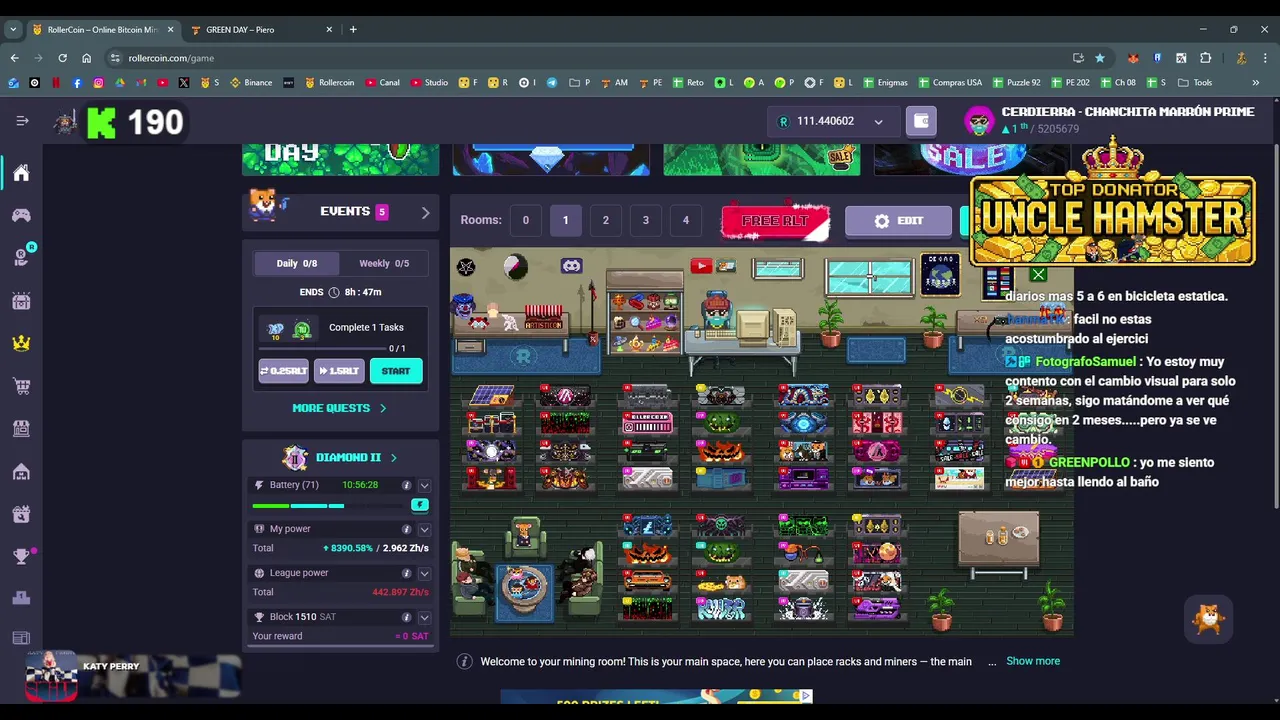Open the MetaMask fox extension

(x=1133, y=58)
